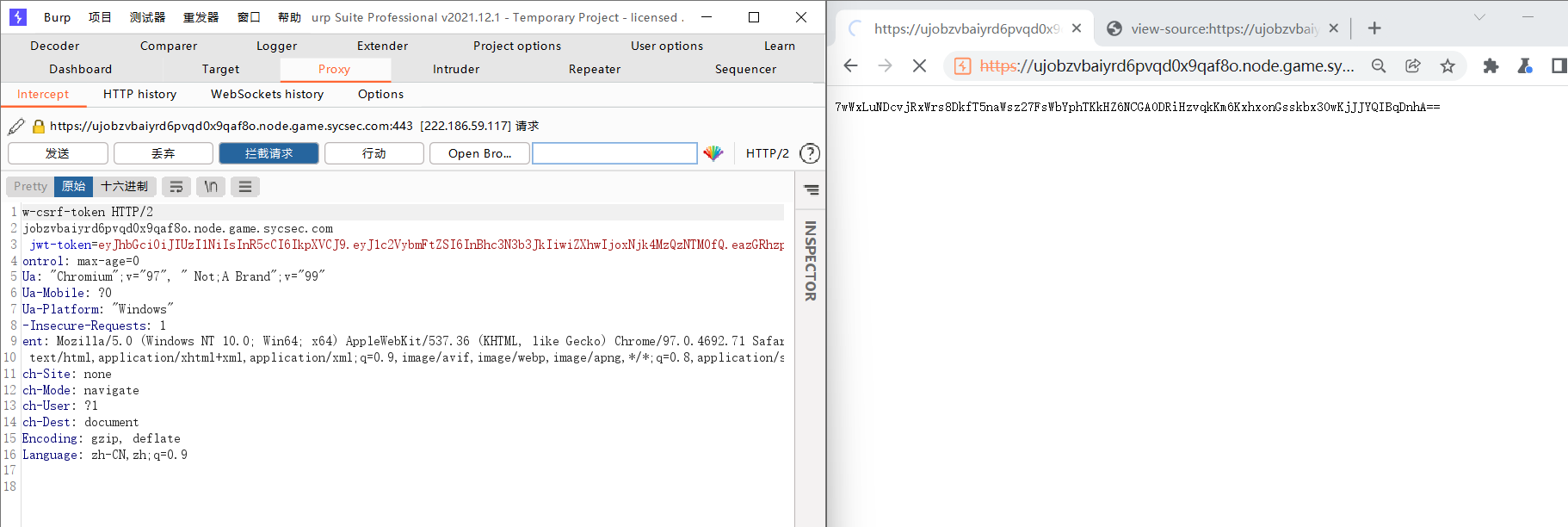Open the 项目 menu

click(100, 17)
